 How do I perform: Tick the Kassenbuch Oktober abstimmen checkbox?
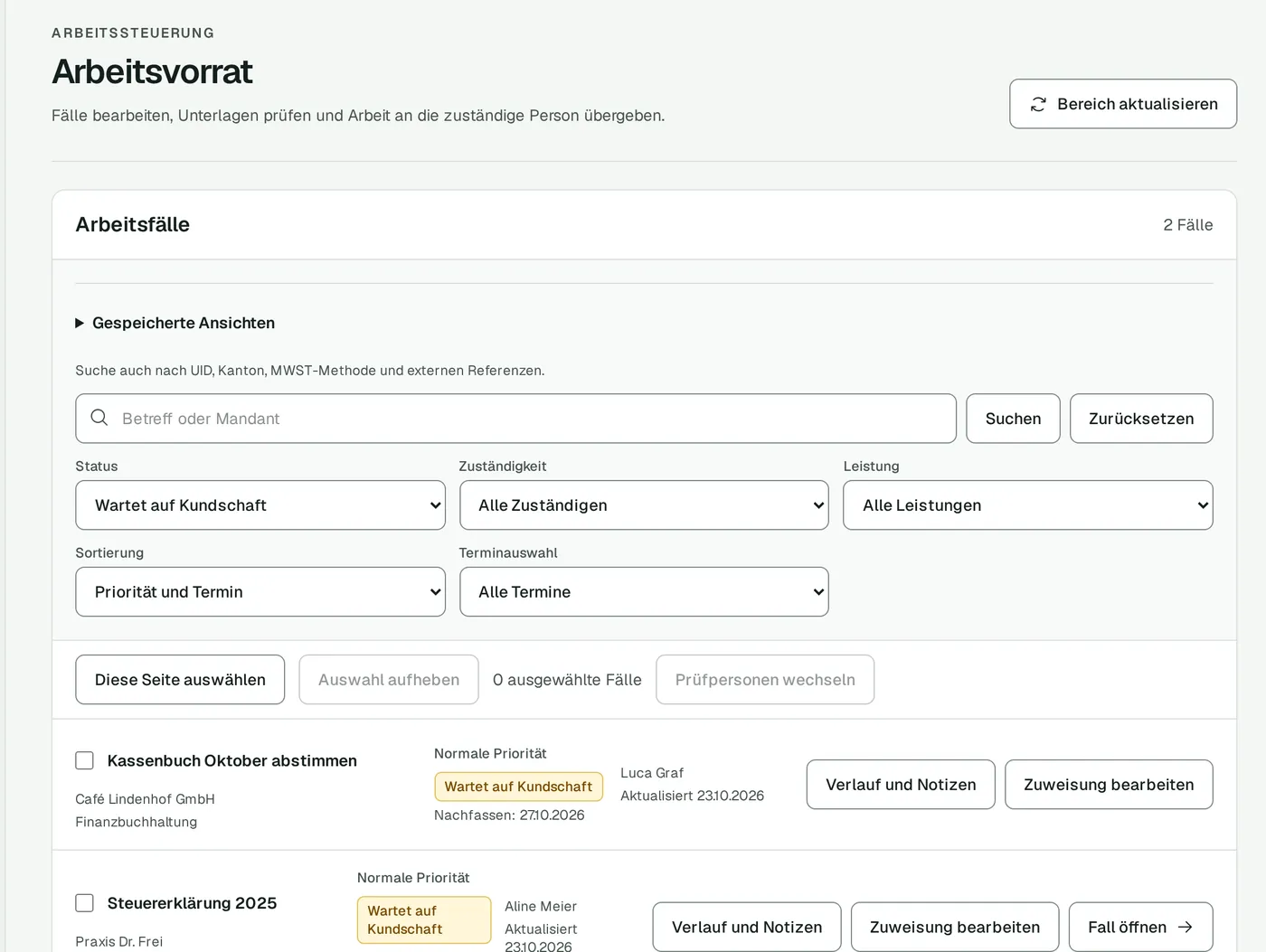click(x=85, y=760)
